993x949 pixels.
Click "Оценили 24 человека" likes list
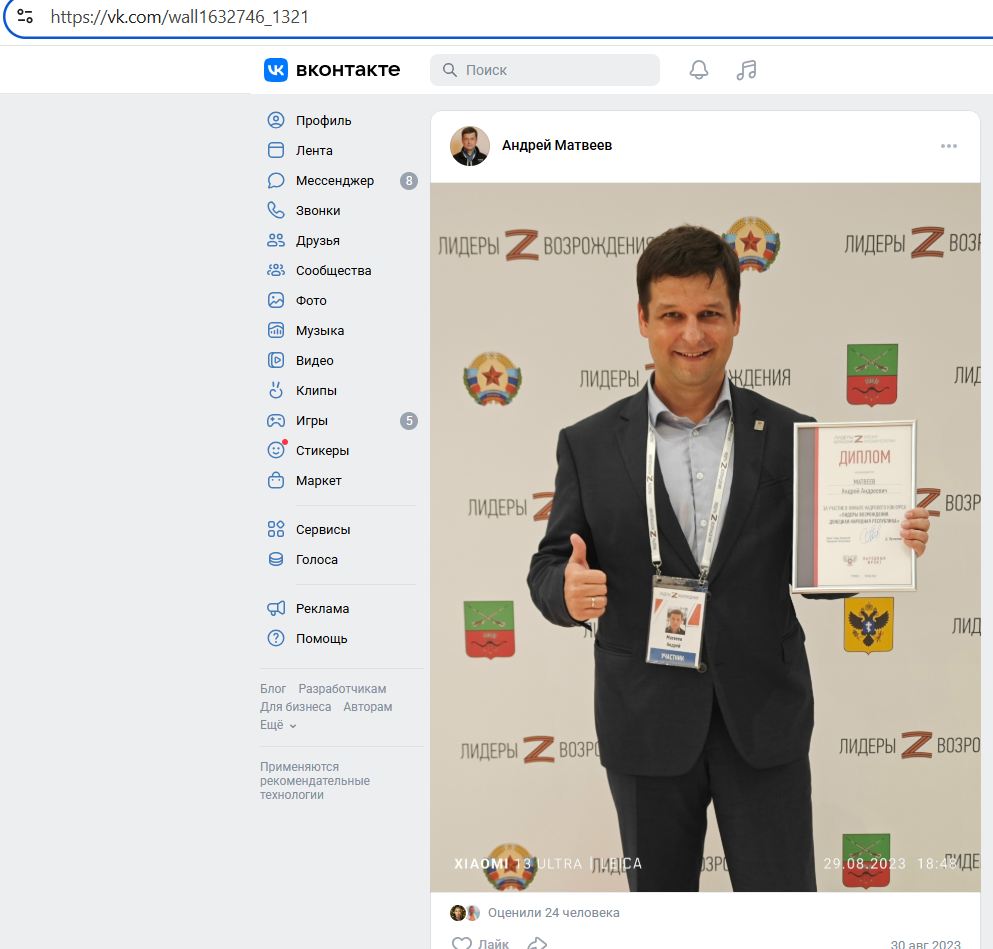553,913
